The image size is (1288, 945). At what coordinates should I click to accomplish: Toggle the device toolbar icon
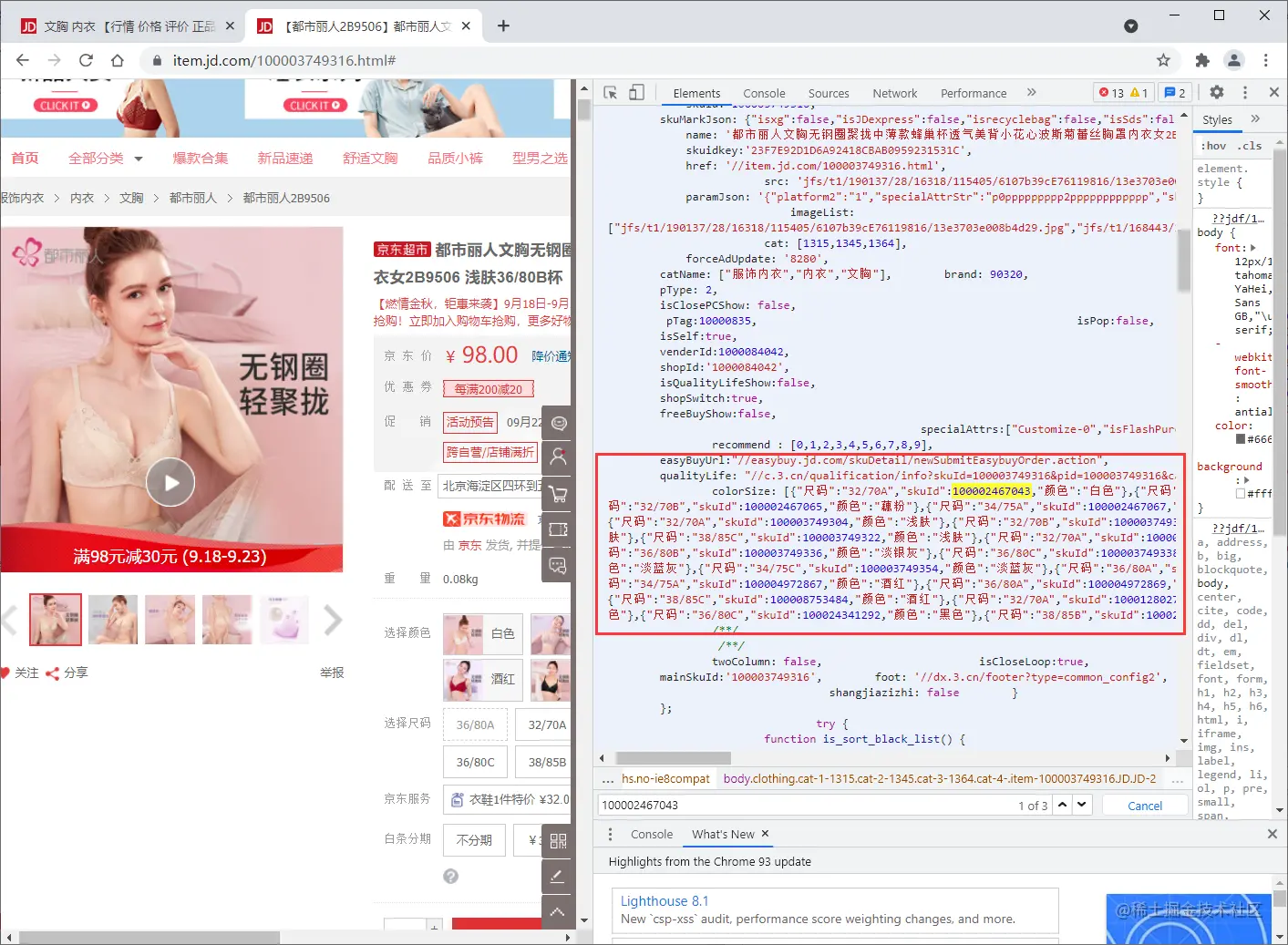[x=636, y=93]
